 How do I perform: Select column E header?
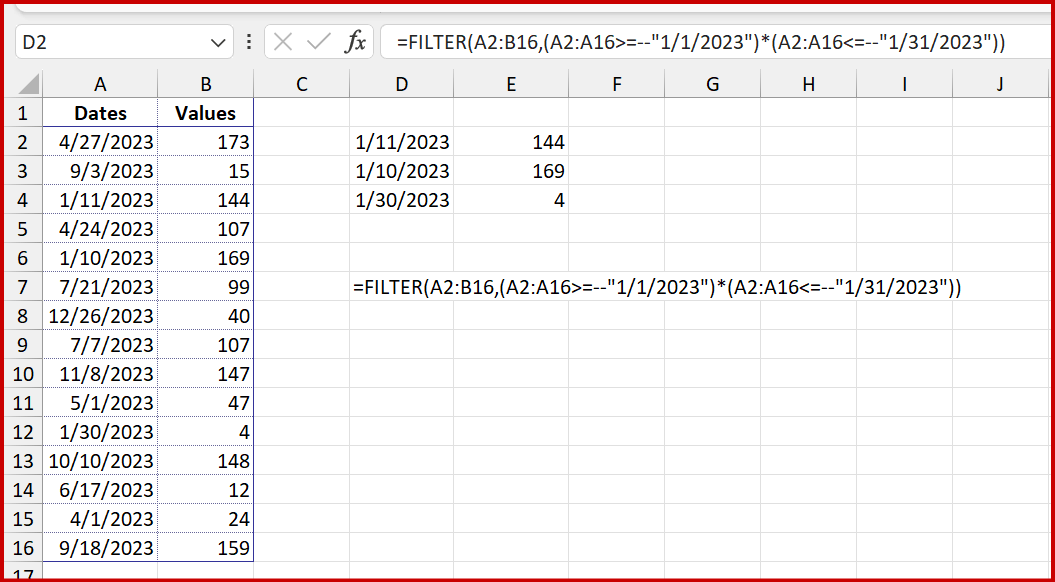511,84
